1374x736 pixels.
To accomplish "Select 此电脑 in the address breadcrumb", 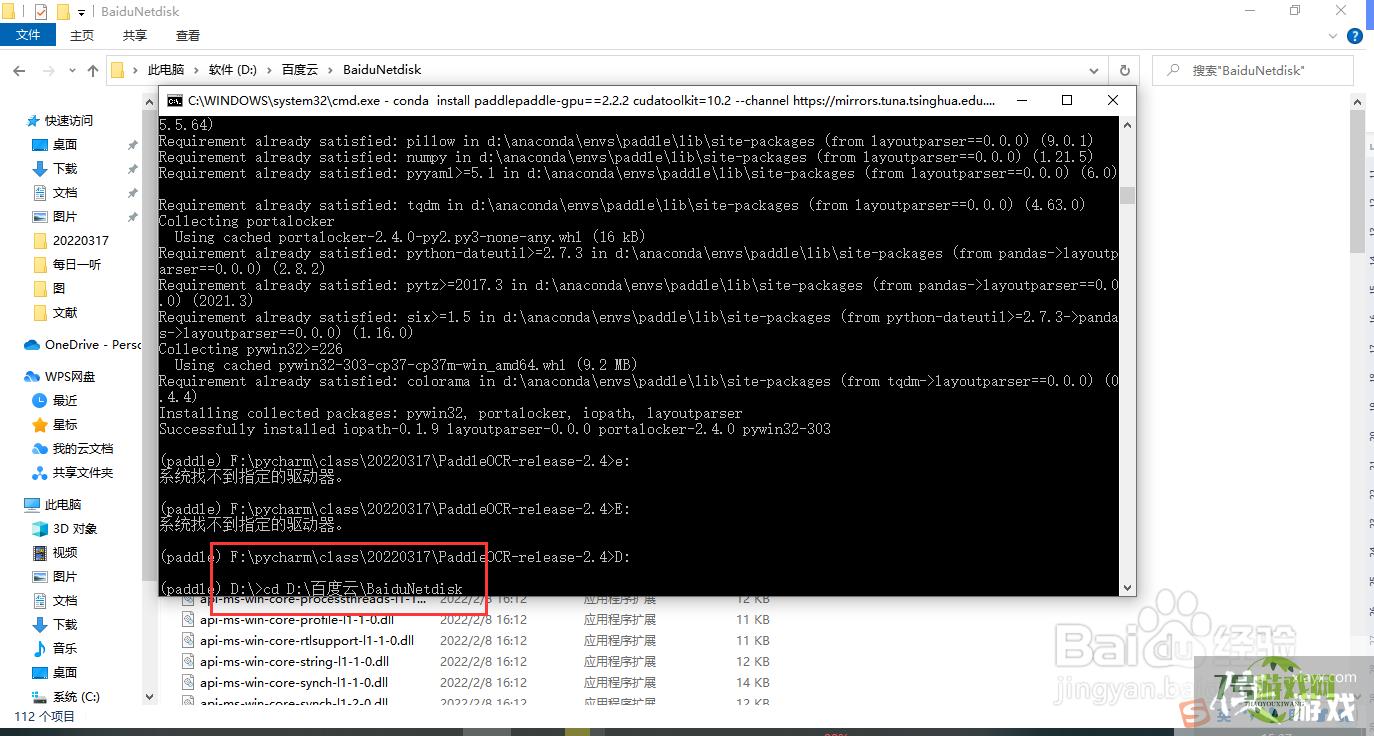I will pyautogui.click(x=166, y=70).
